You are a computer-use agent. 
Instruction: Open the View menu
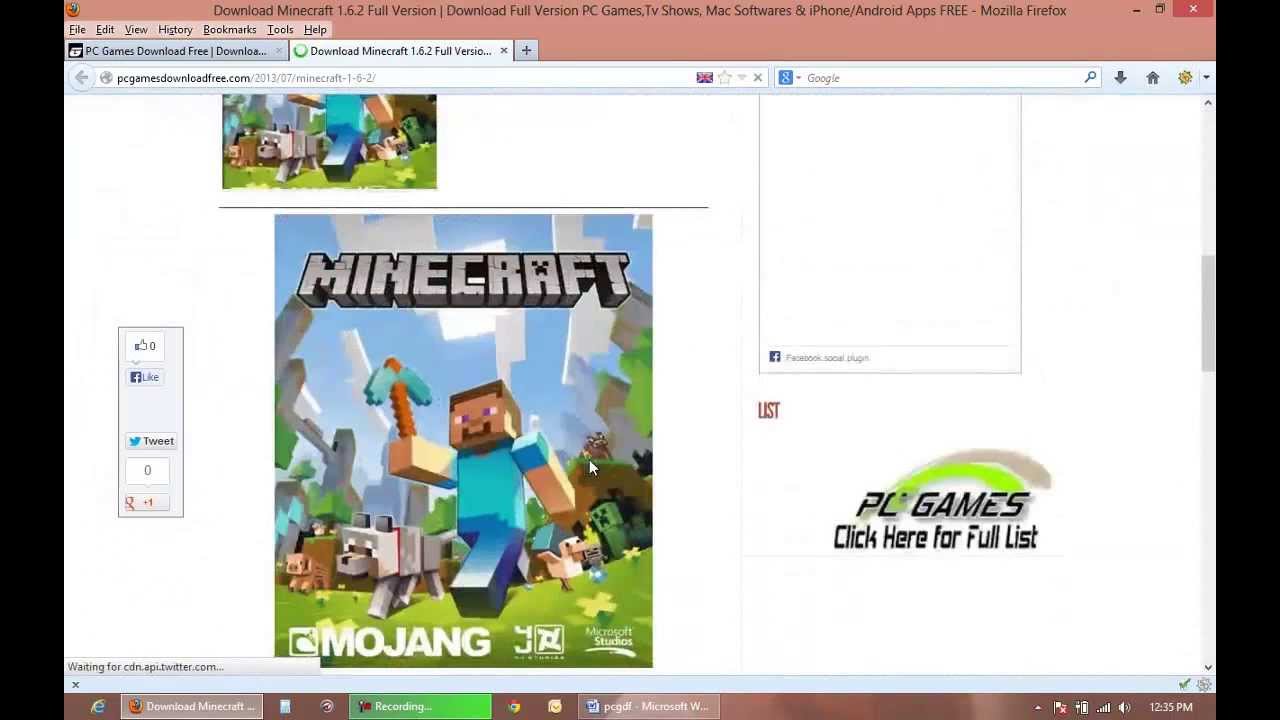[x=136, y=30]
